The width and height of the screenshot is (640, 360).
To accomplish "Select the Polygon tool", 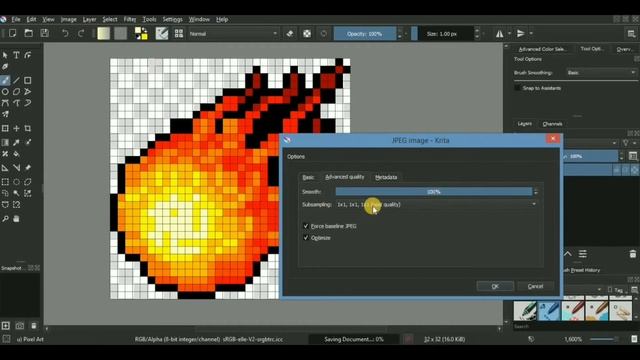I will click(16, 92).
